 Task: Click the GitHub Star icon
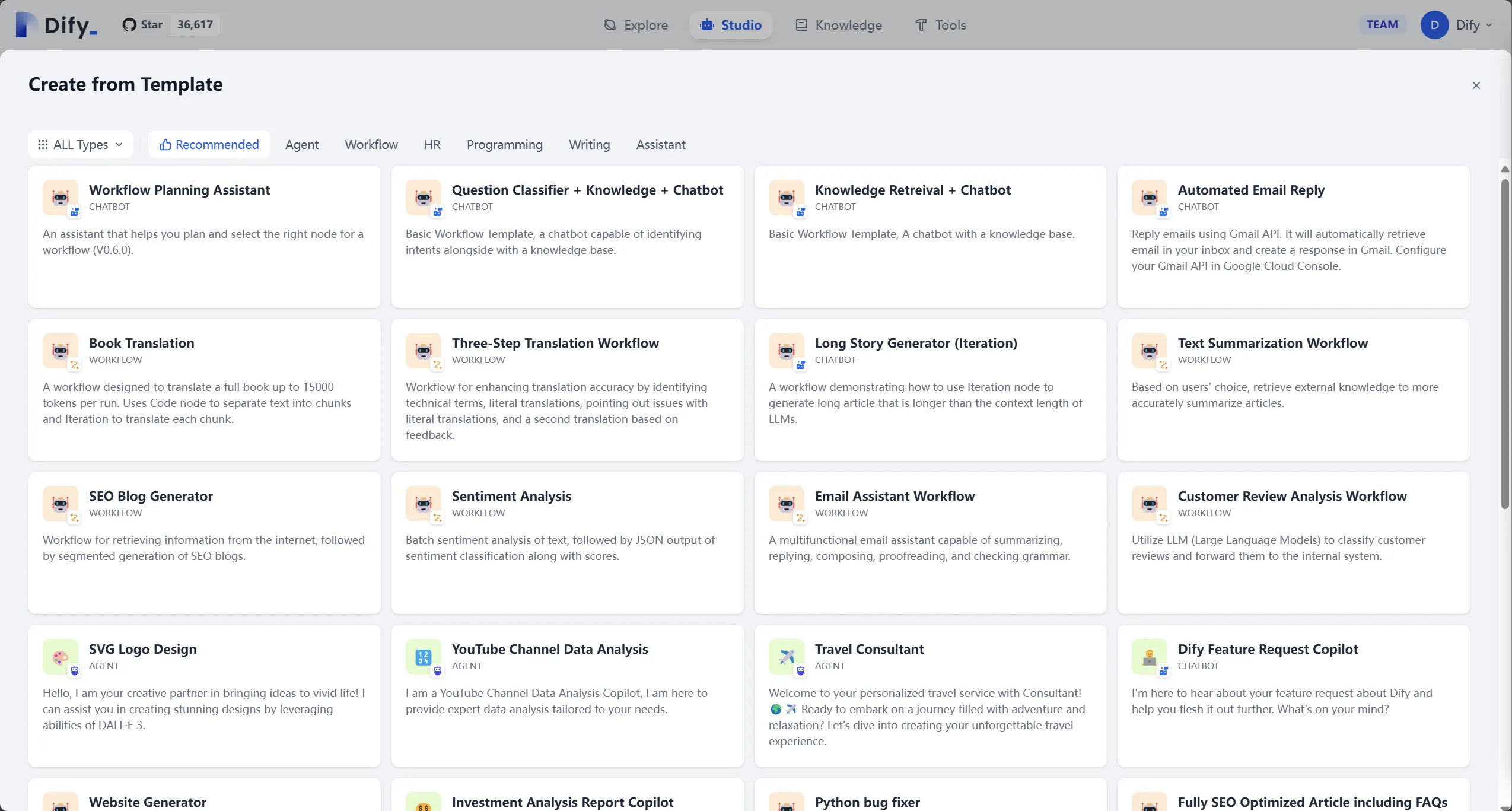(129, 25)
